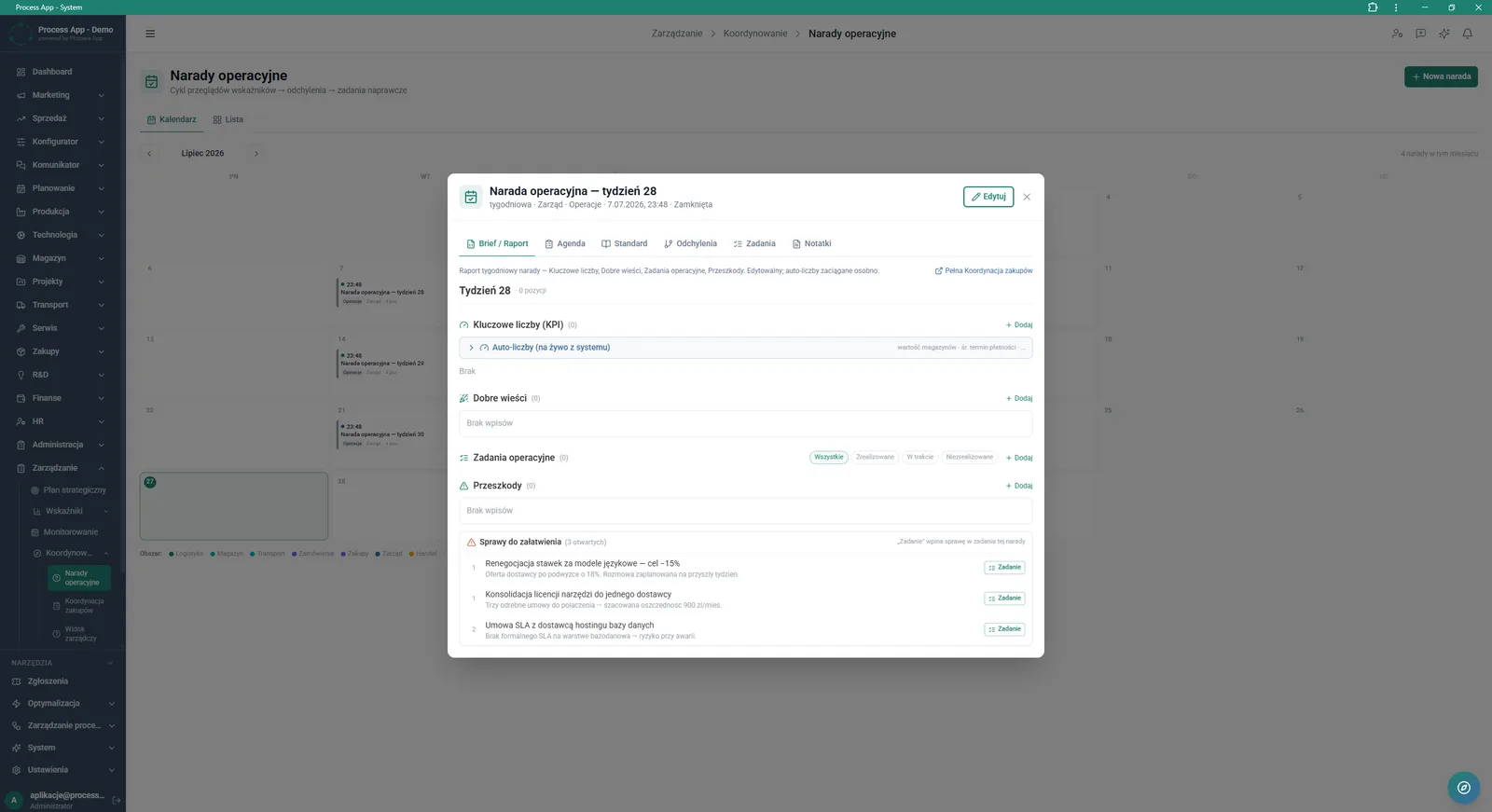1492x812 pixels.
Task: Add task with Dodaj in Zadania operacyjne
Action: [1019, 459]
